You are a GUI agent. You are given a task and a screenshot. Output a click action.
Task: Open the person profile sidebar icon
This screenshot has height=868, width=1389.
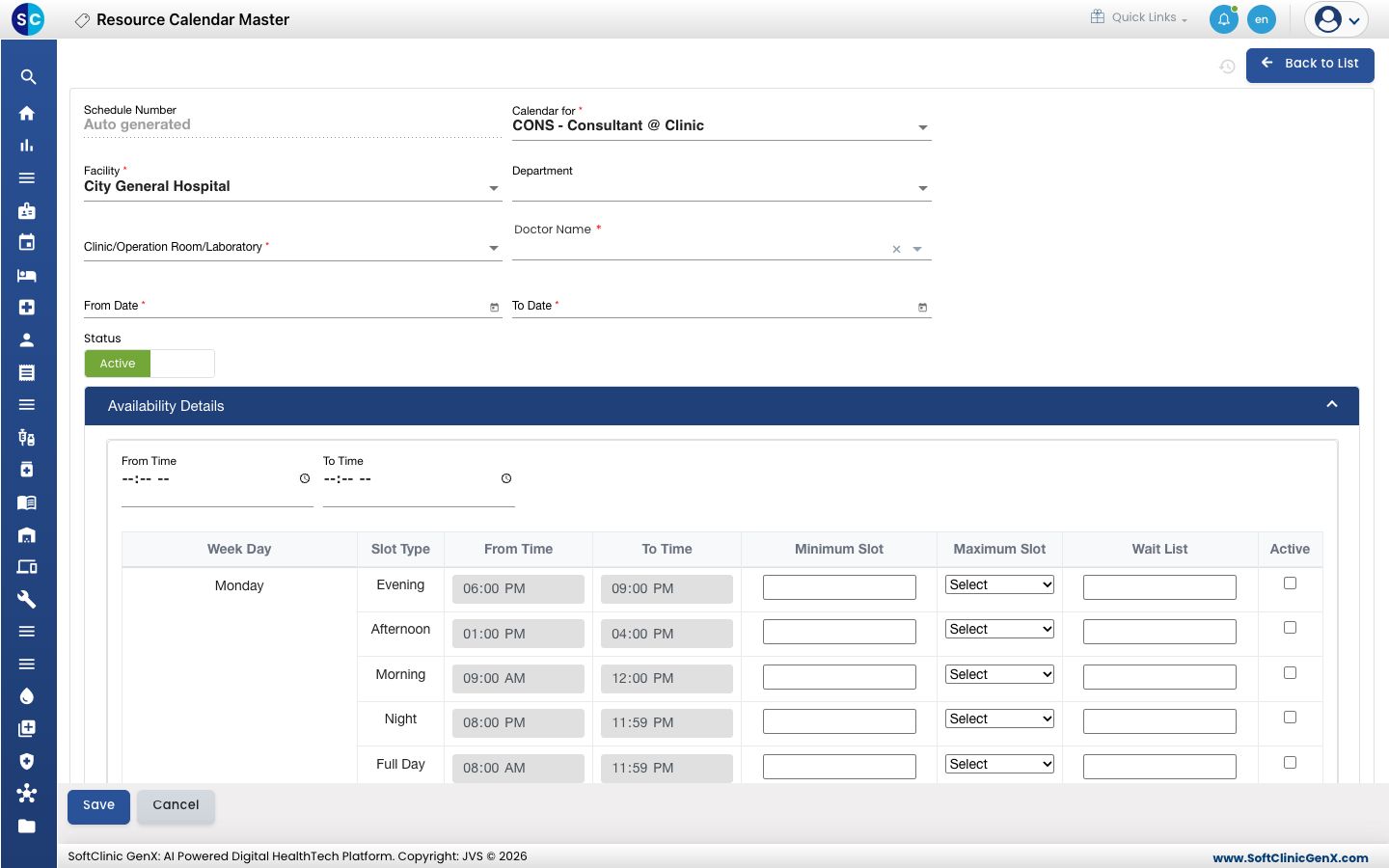tap(27, 339)
